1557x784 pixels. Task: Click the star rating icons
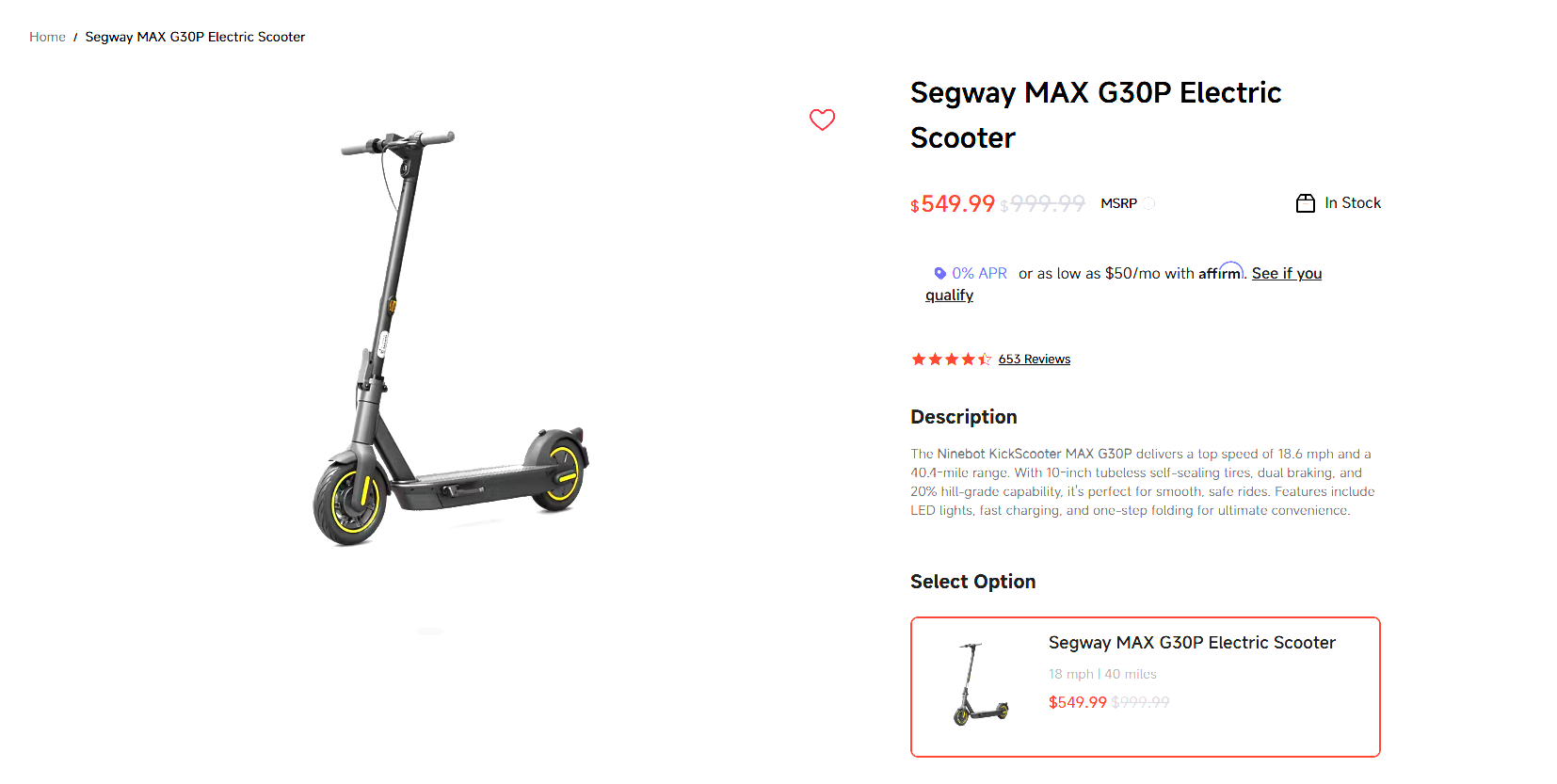(x=951, y=360)
